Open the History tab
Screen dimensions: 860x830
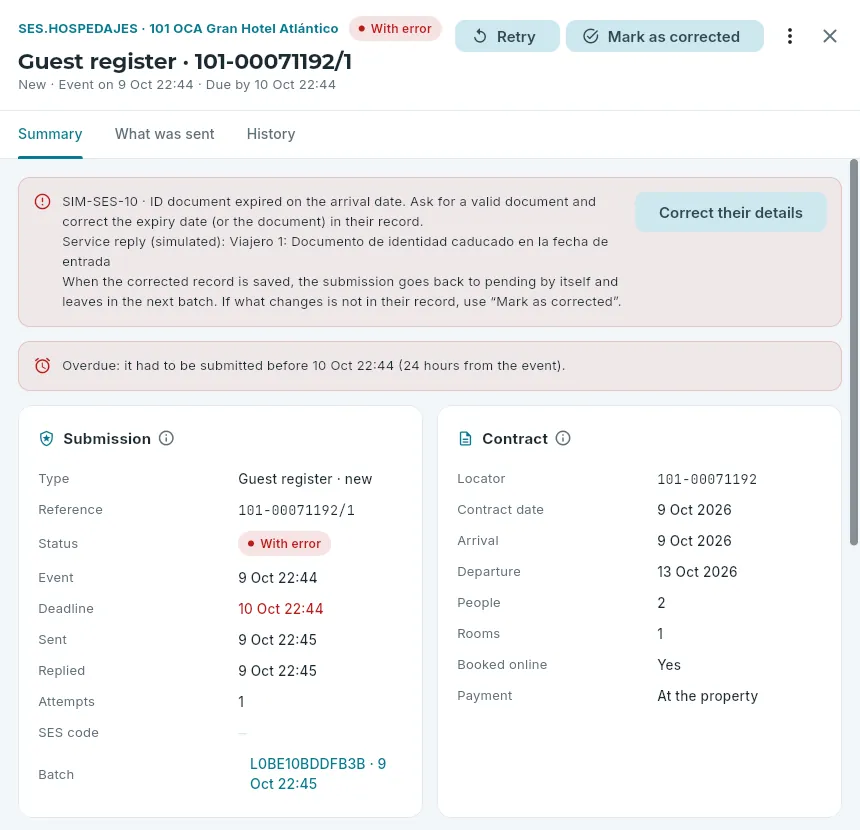click(x=271, y=134)
